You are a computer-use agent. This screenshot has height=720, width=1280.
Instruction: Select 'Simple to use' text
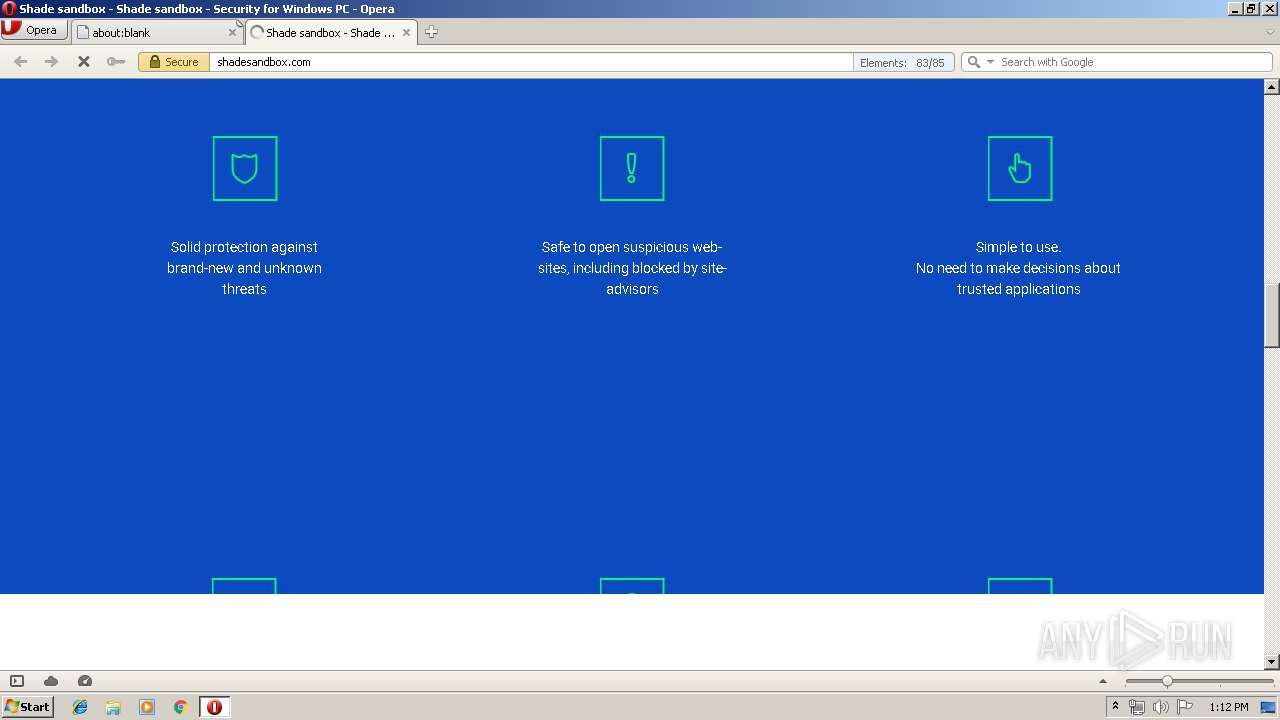click(x=1018, y=247)
